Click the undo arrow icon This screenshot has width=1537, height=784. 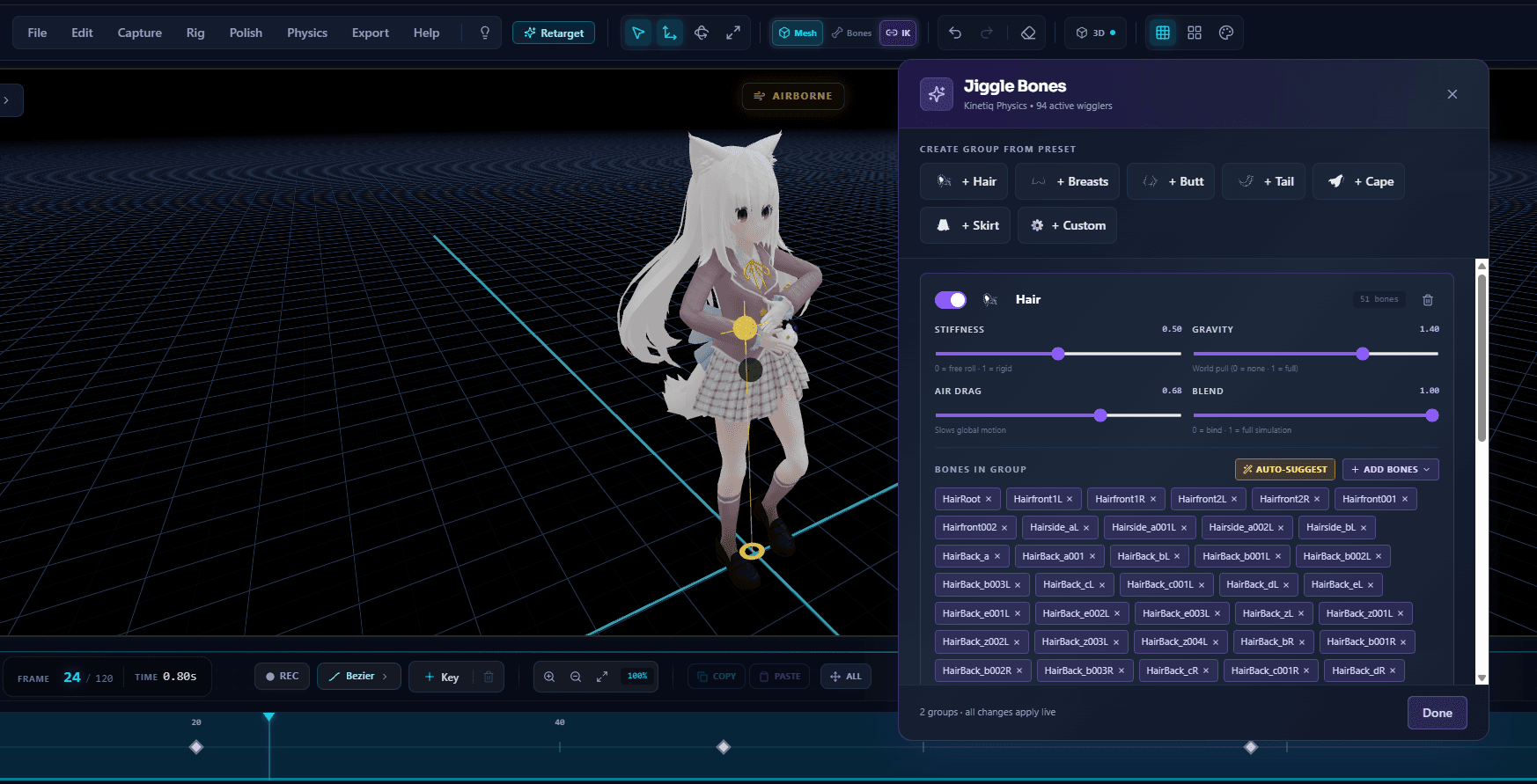tap(955, 33)
